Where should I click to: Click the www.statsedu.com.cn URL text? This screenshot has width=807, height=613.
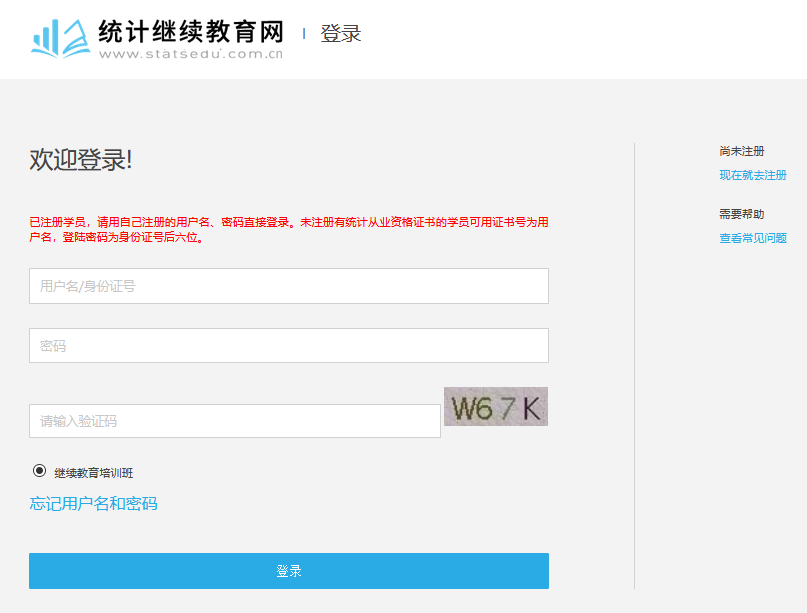click(x=191, y=54)
